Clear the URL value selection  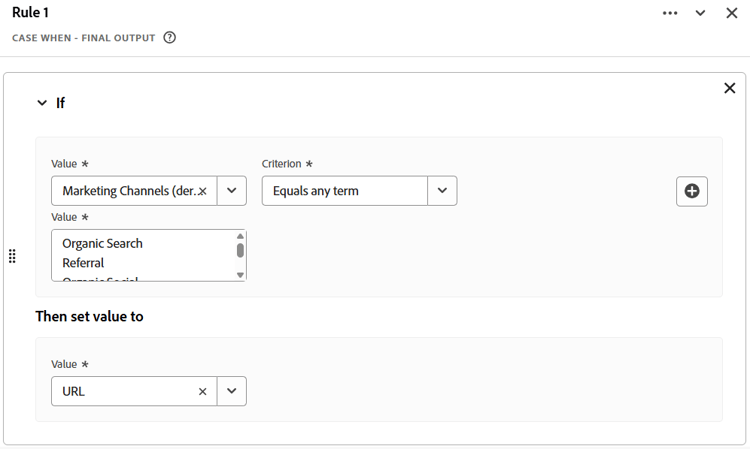(x=203, y=391)
